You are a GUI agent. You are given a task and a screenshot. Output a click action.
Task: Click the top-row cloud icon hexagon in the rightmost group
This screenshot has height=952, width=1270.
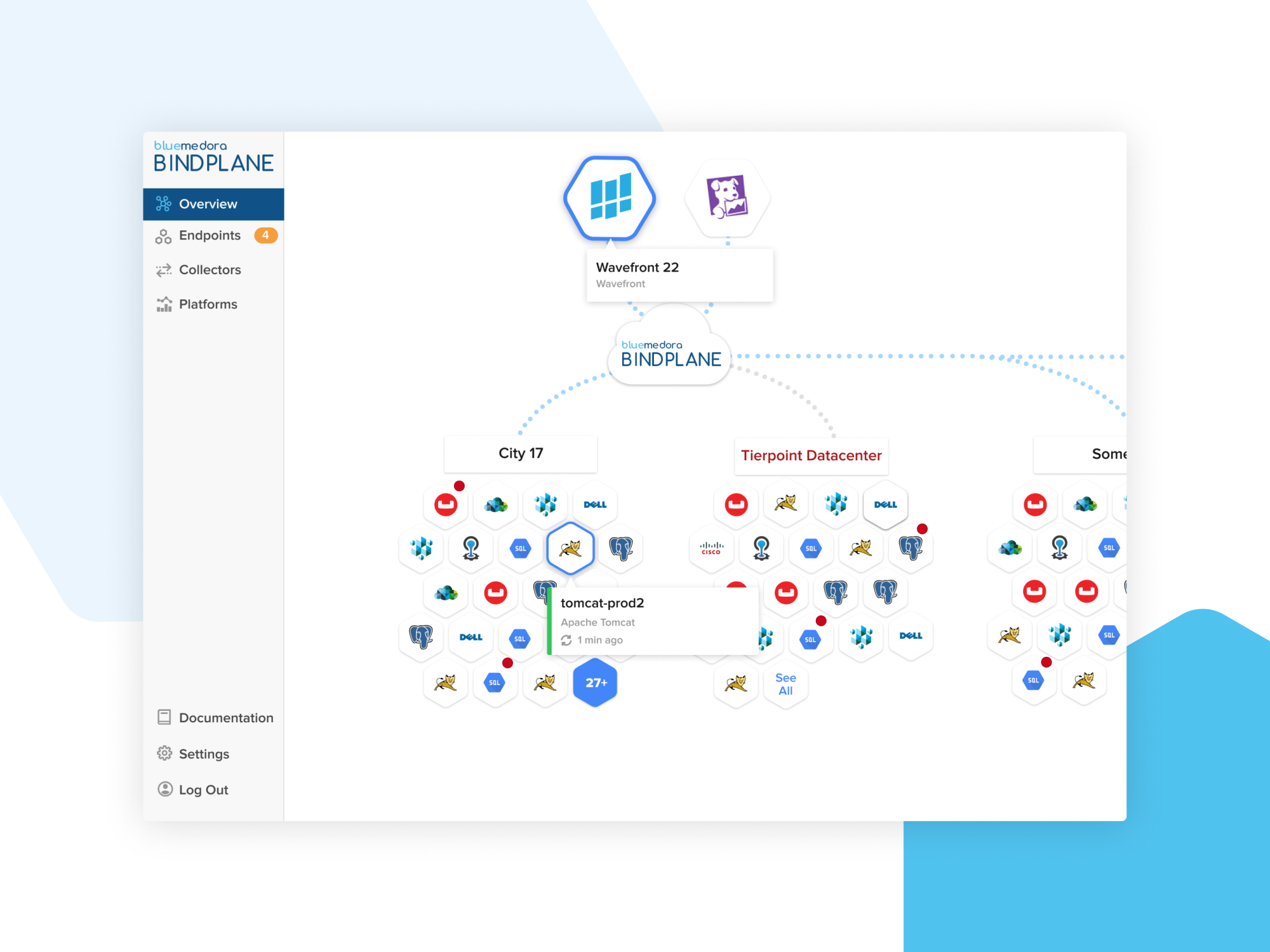tap(1085, 505)
